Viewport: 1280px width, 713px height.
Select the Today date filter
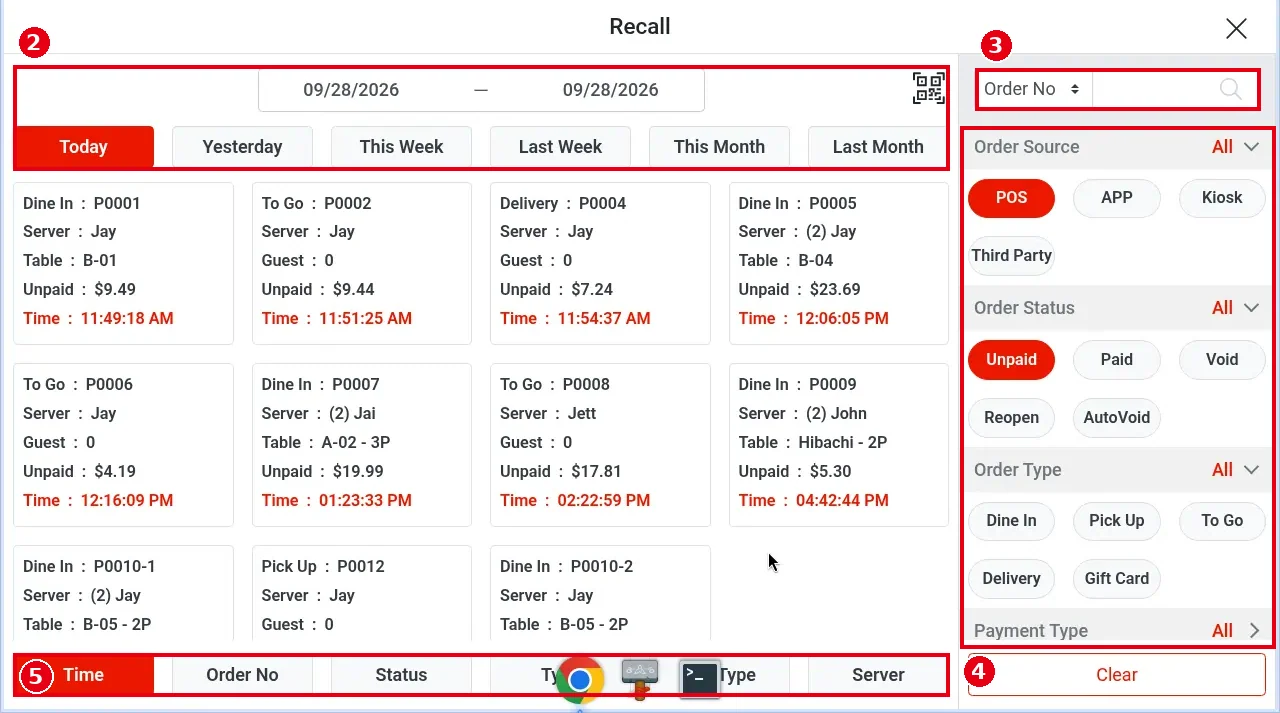click(x=84, y=146)
